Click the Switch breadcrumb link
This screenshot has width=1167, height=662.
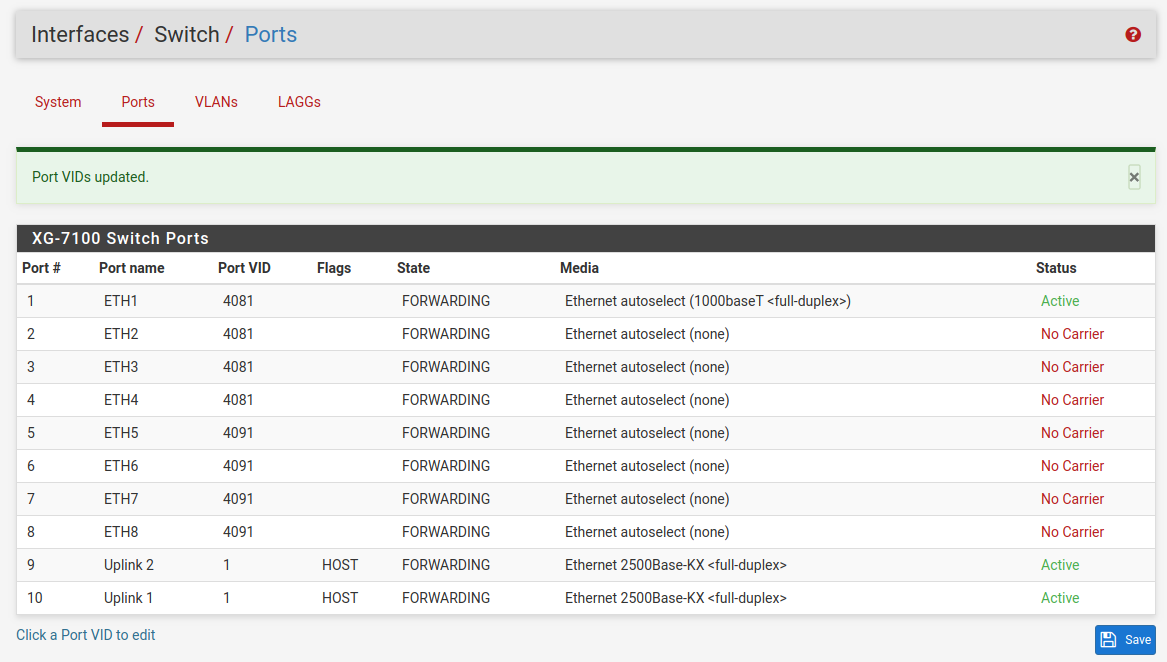(186, 35)
